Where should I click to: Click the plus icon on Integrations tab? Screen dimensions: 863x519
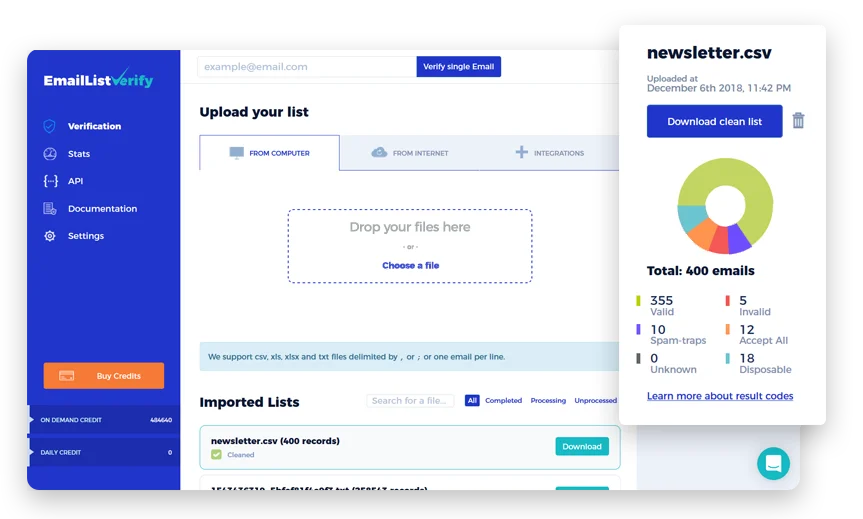click(521, 152)
